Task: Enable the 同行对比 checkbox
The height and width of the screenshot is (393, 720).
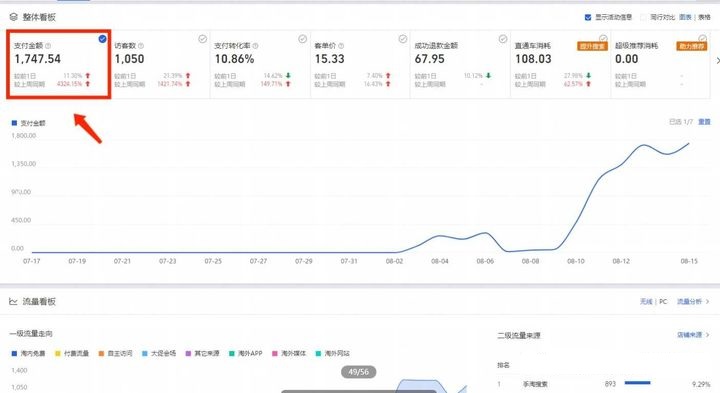Action: [x=643, y=17]
